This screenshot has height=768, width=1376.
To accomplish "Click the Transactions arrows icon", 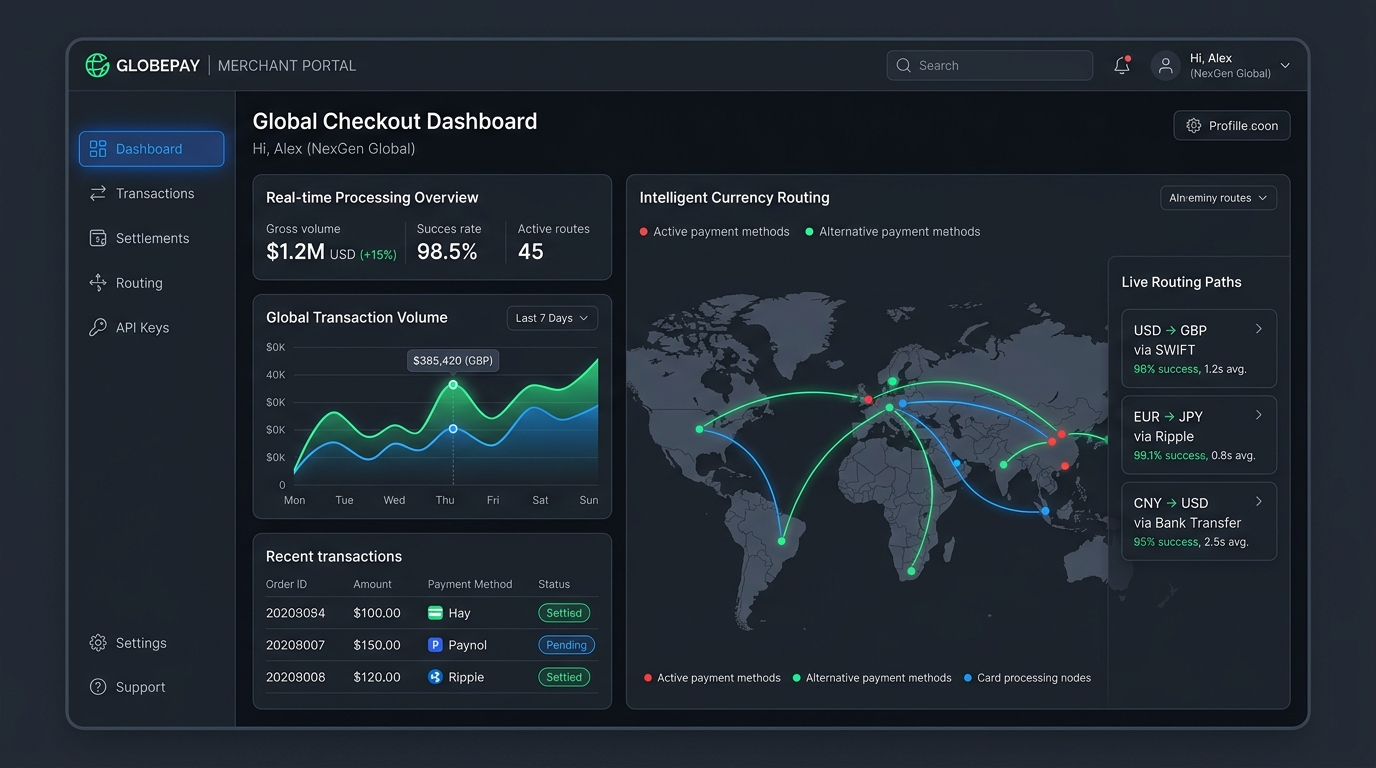I will tap(98, 193).
